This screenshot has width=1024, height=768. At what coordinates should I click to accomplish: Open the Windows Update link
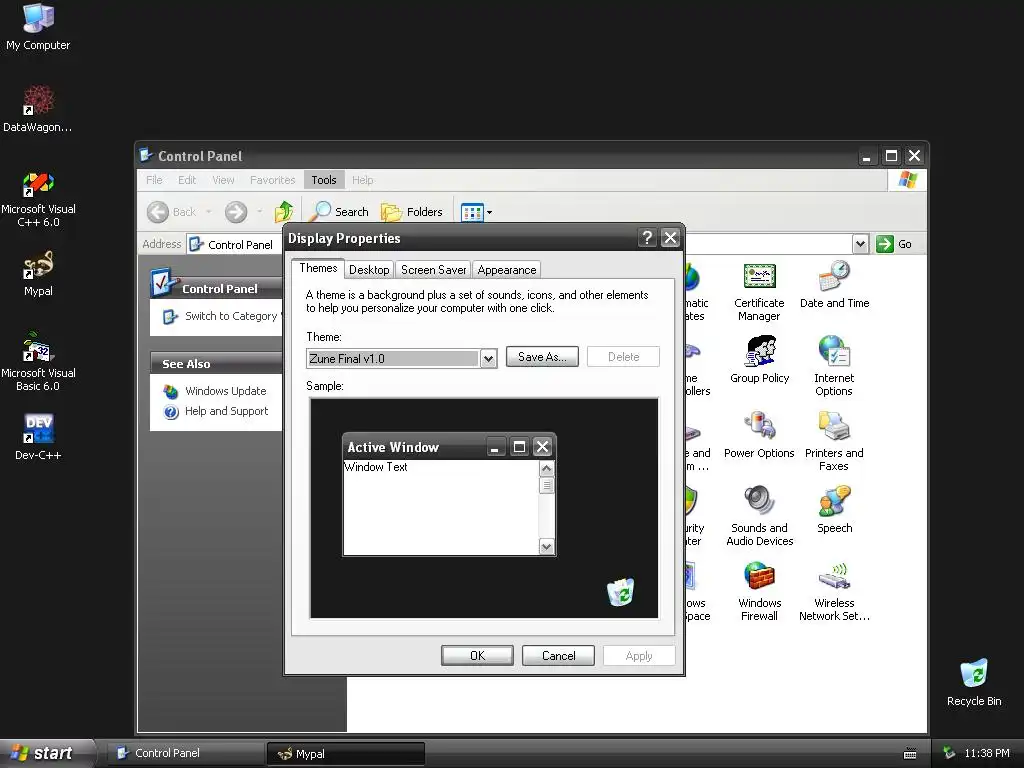click(x=215, y=391)
